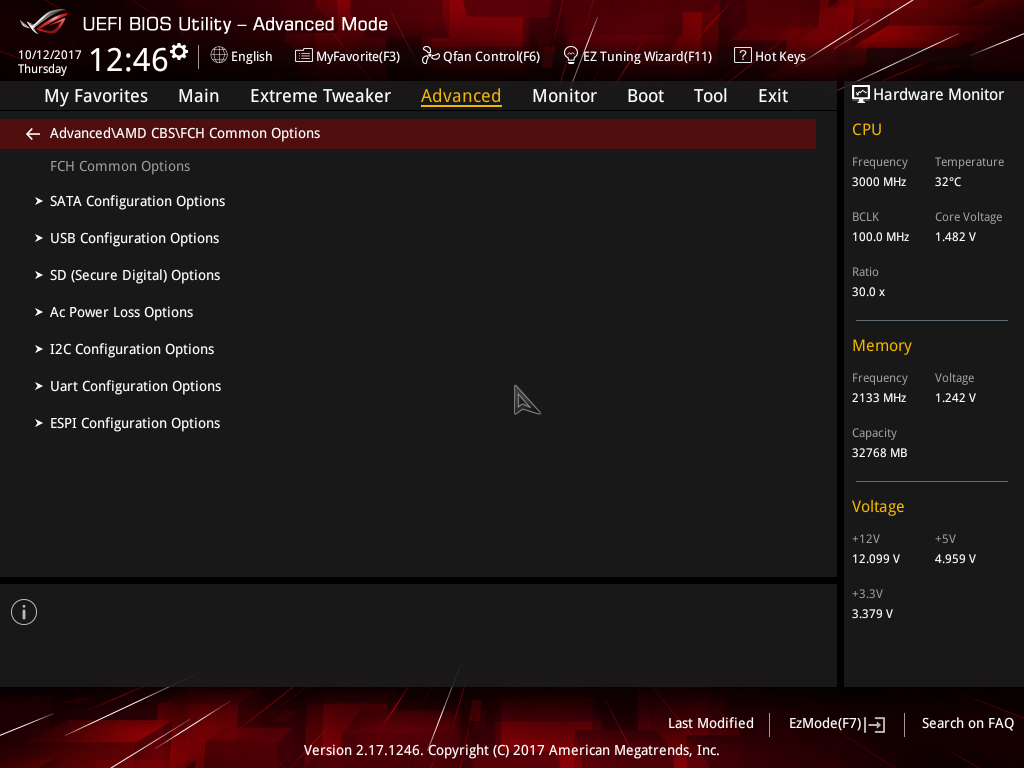Click the 12:46 clock display
This screenshot has height=768, width=1024.
[x=129, y=59]
